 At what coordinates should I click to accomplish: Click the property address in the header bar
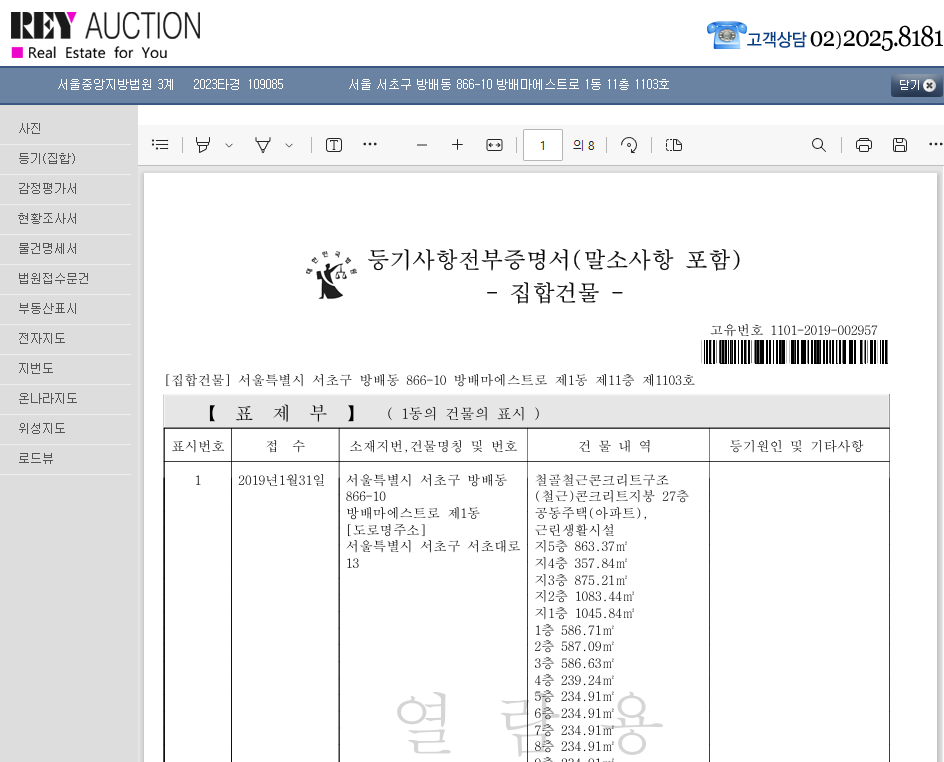tap(509, 84)
